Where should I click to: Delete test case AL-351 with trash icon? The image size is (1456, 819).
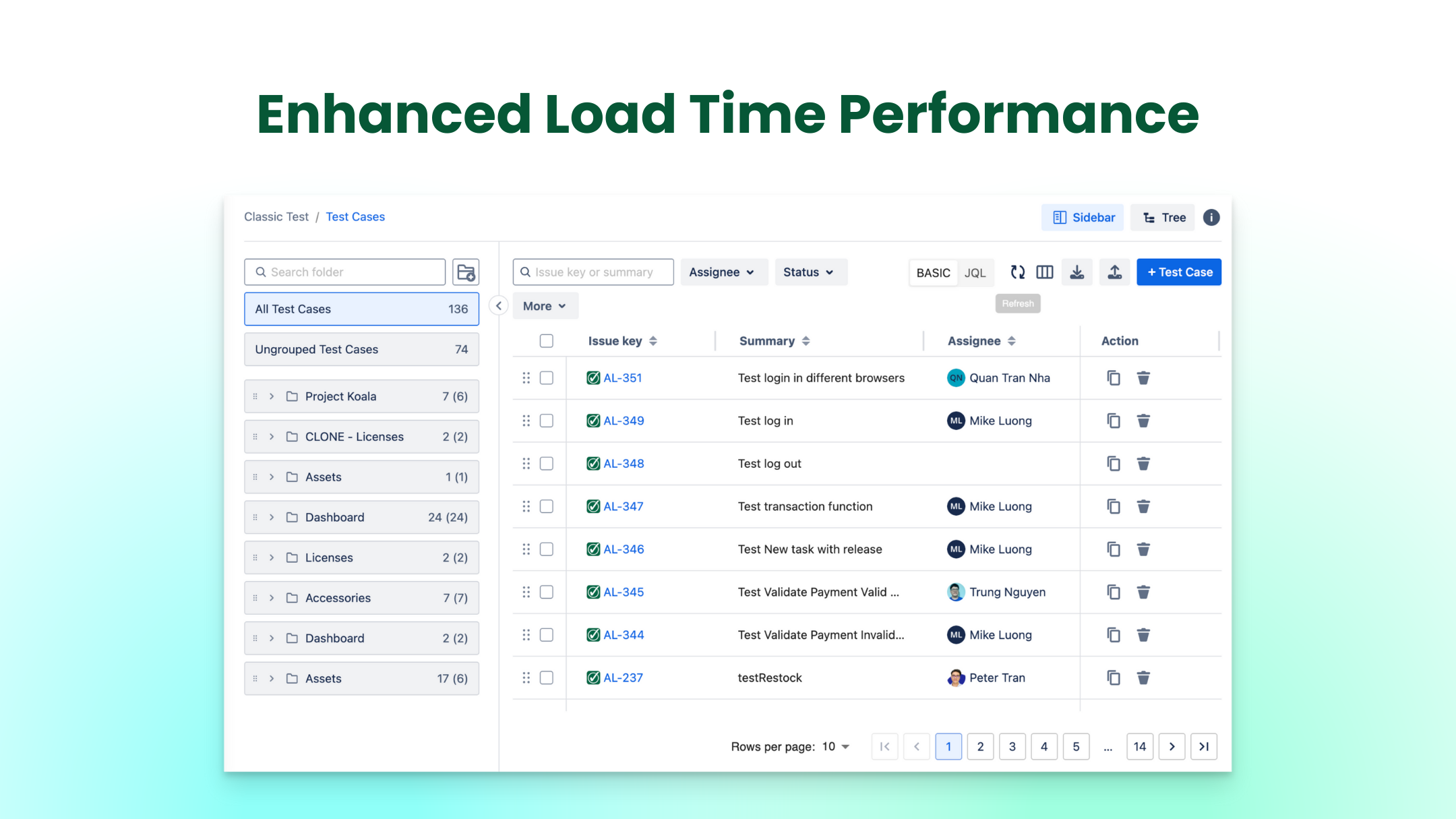[x=1143, y=378]
